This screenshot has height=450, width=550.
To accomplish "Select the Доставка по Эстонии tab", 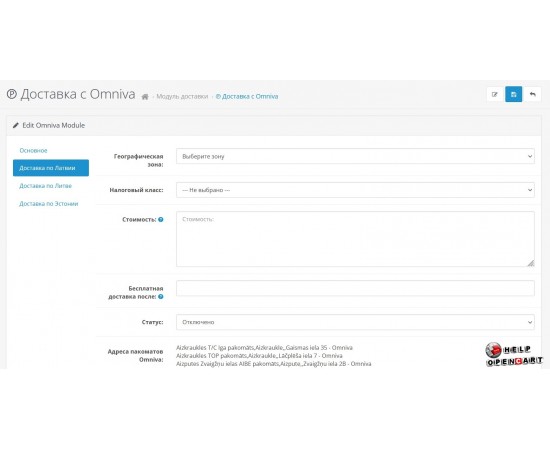I will coord(49,204).
